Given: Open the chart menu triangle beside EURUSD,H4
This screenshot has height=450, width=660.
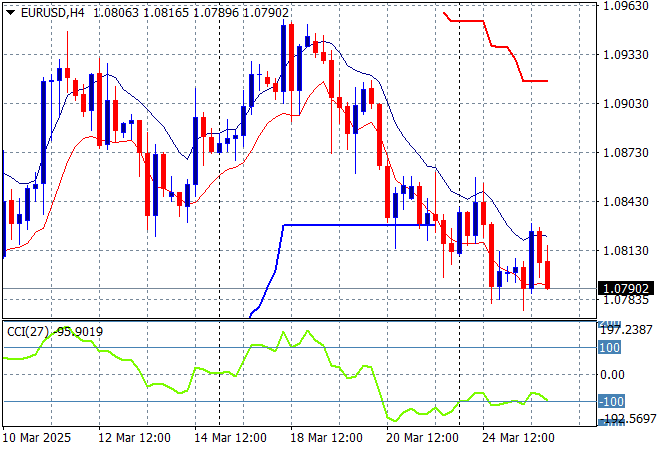Looking at the screenshot, I should tap(11, 13).
